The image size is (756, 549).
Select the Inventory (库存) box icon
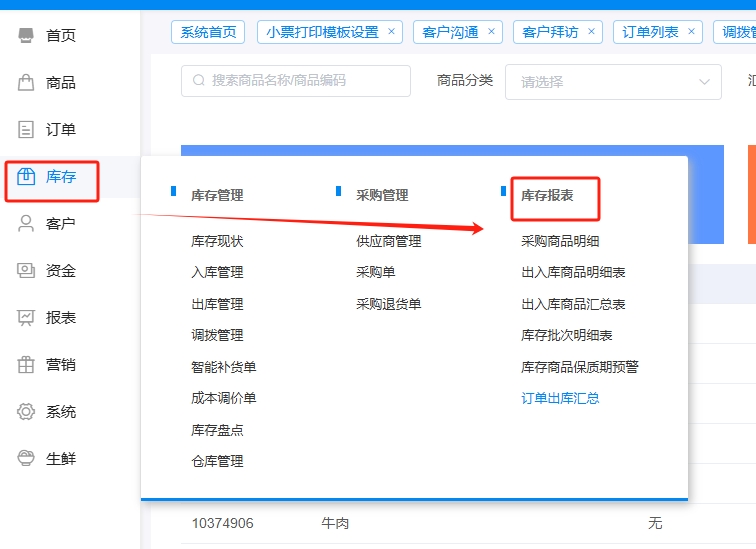point(27,177)
